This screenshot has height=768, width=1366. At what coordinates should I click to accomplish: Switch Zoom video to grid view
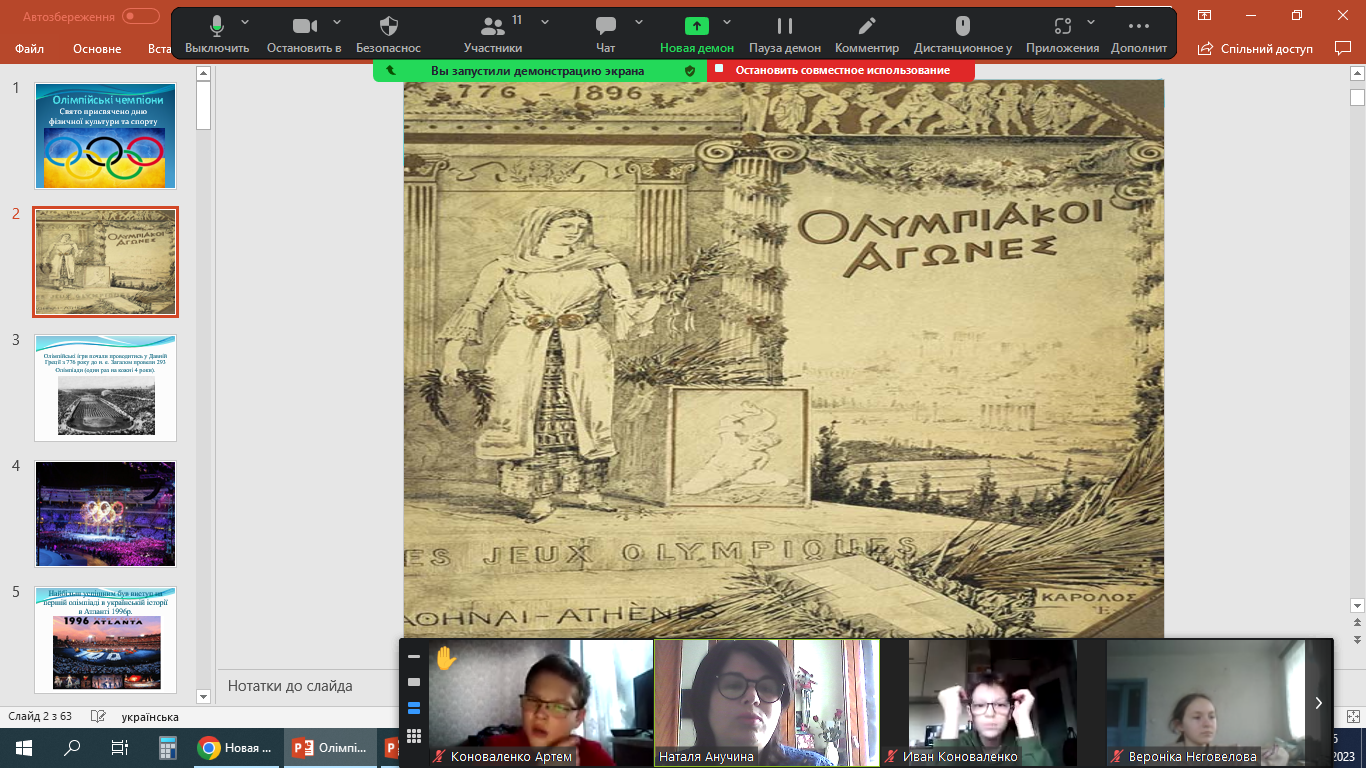(414, 735)
